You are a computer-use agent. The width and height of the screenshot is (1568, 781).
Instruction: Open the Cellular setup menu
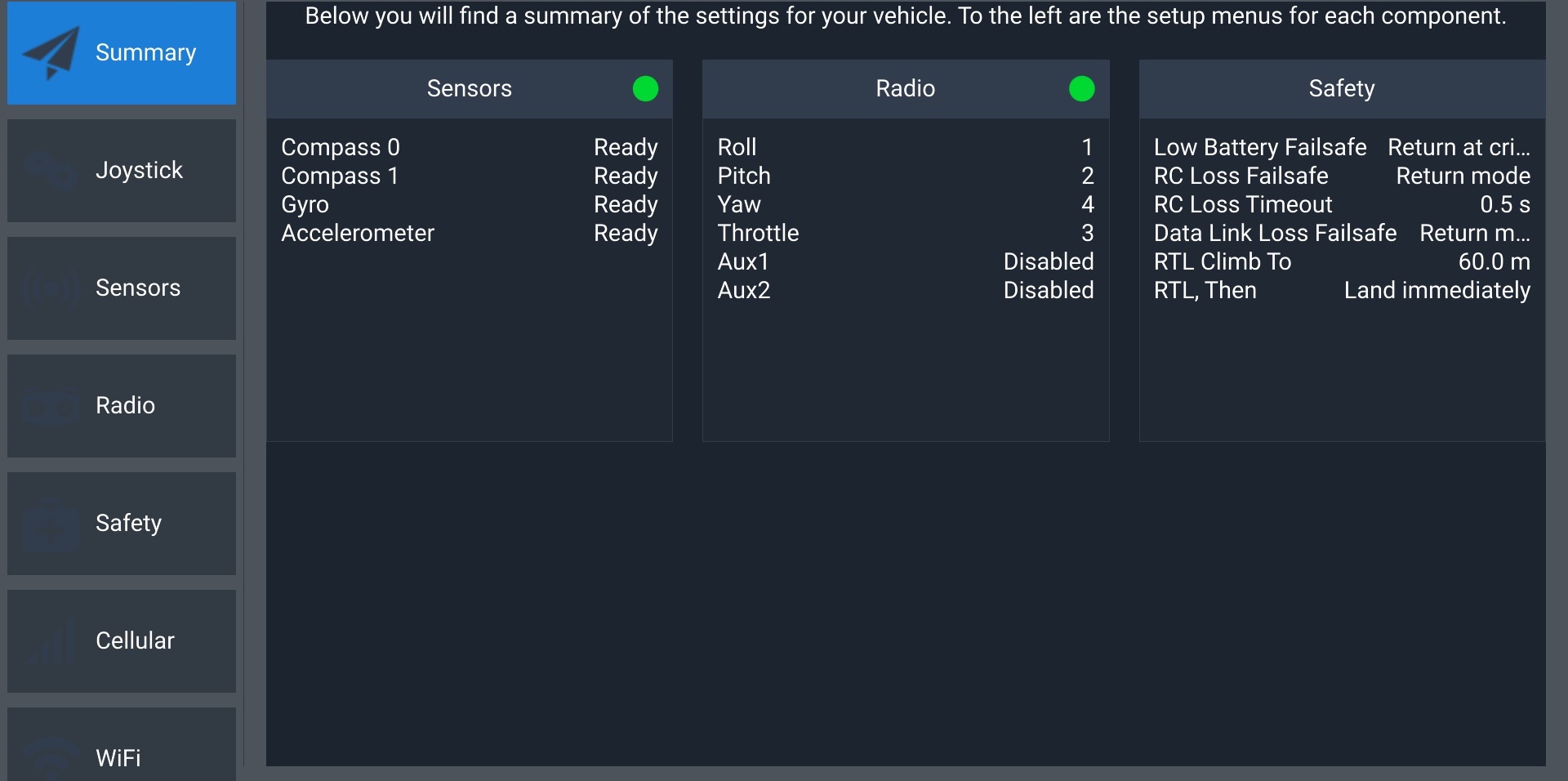pyautogui.click(x=135, y=640)
